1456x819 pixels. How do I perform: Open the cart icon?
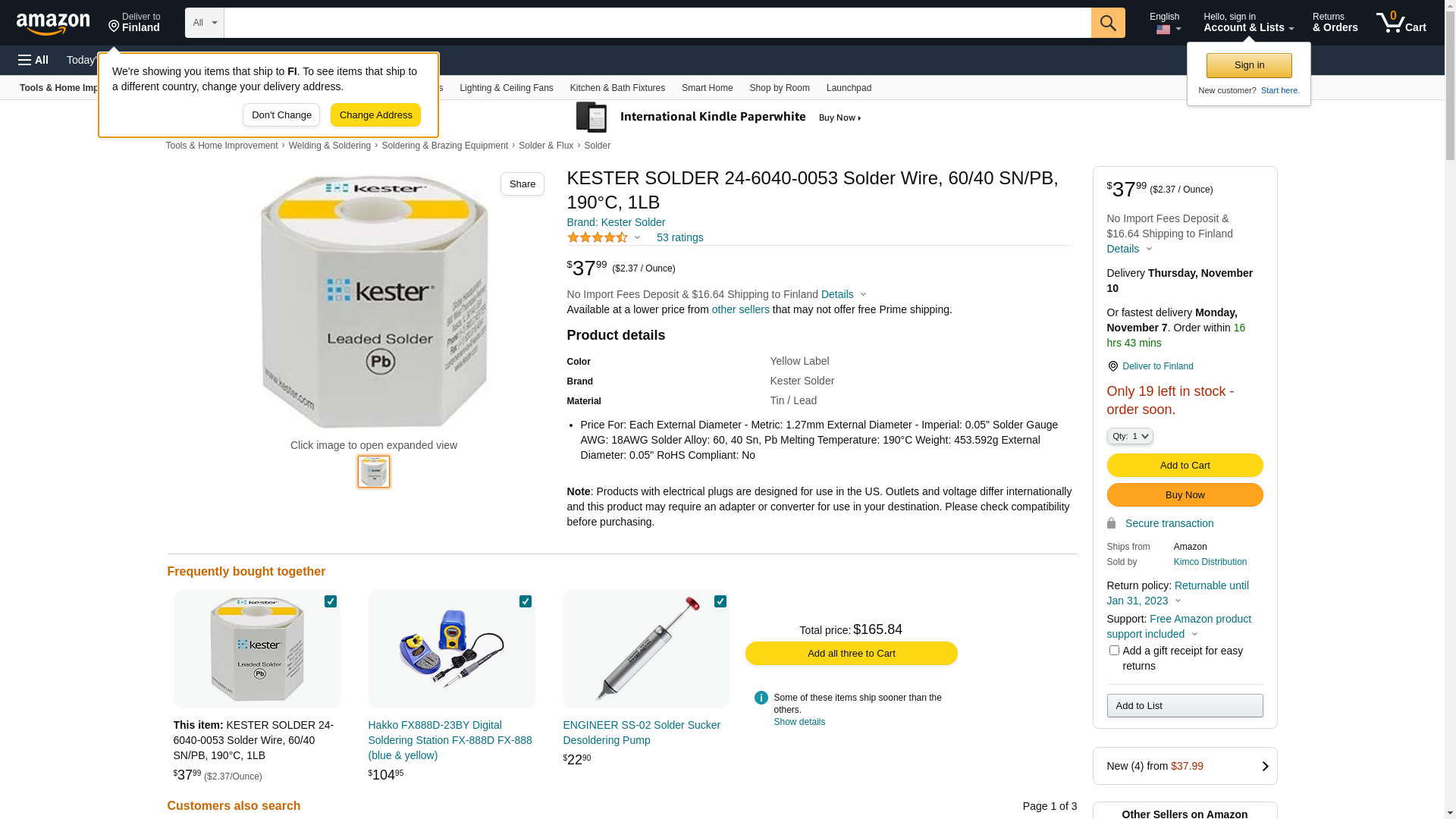[x=1401, y=23]
